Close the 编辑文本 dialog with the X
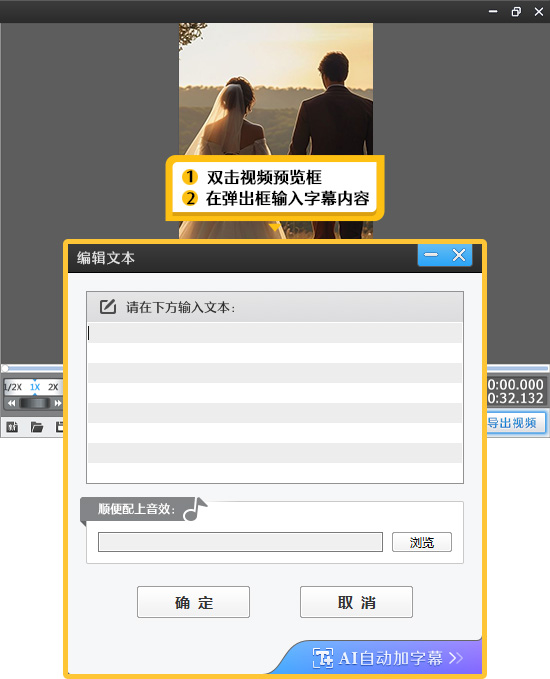This screenshot has width=550, height=679. 459,255
